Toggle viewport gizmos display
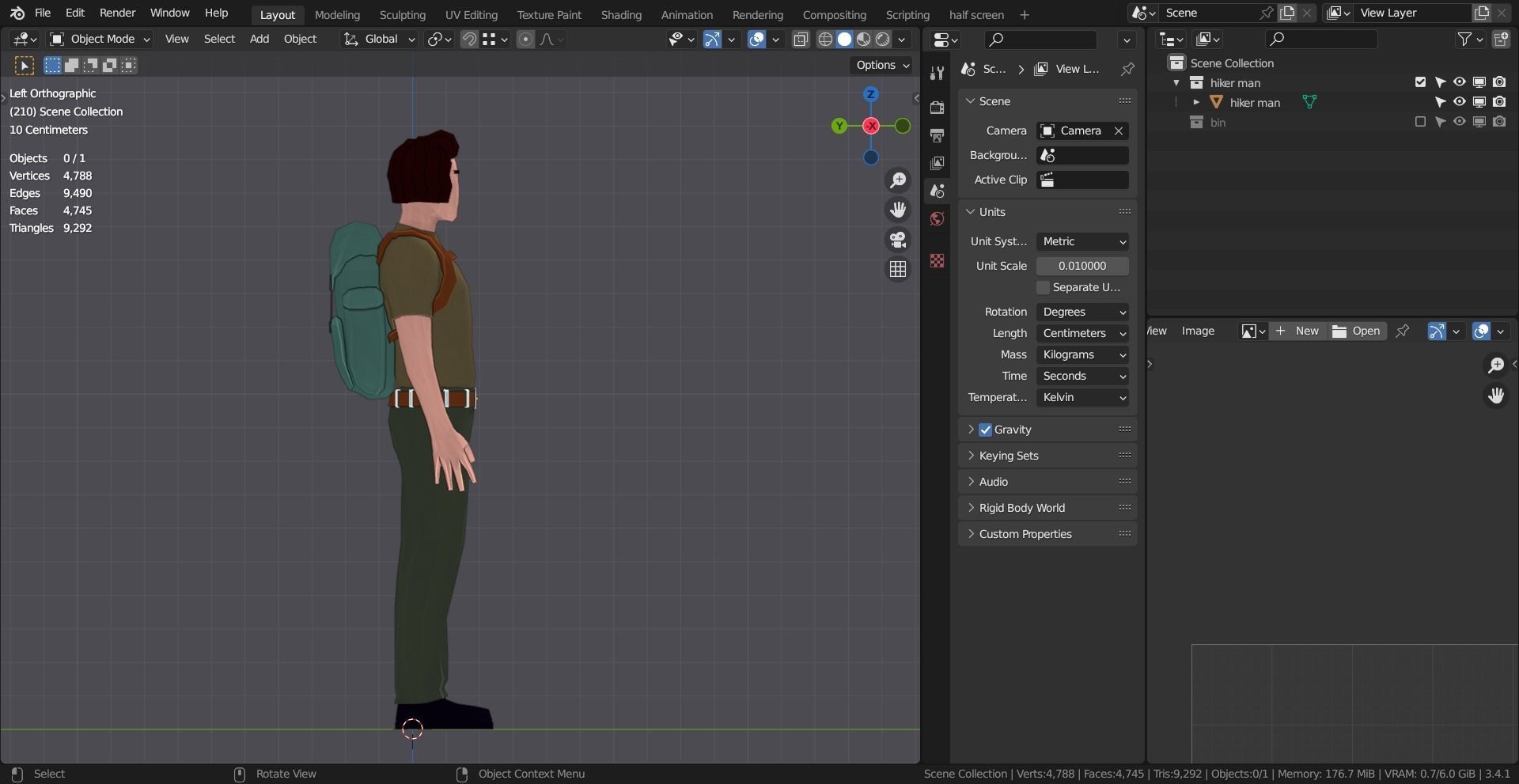This screenshot has width=1519, height=784. pos(712,40)
